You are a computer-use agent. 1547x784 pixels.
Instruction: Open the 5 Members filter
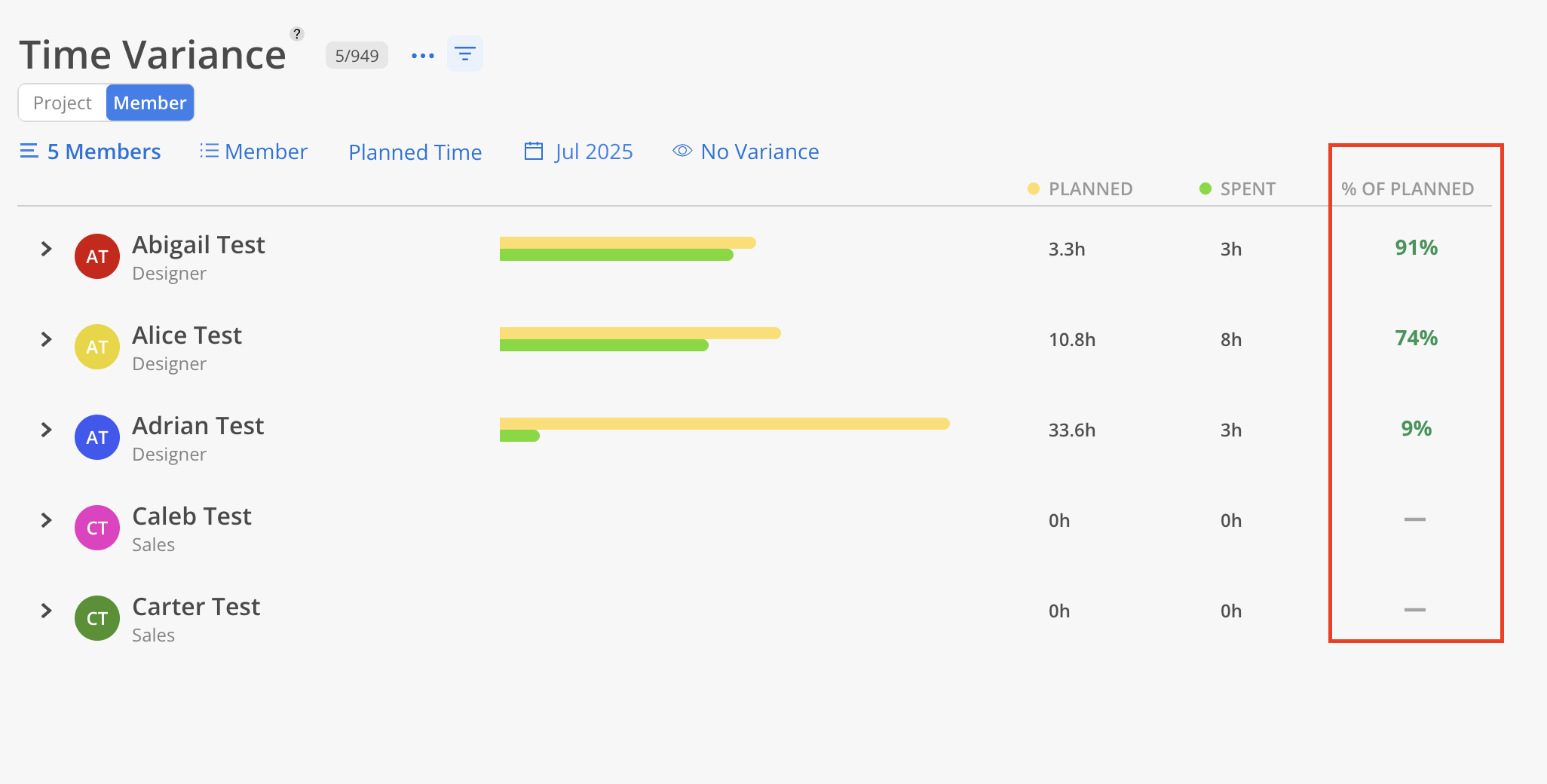tap(90, 152)
